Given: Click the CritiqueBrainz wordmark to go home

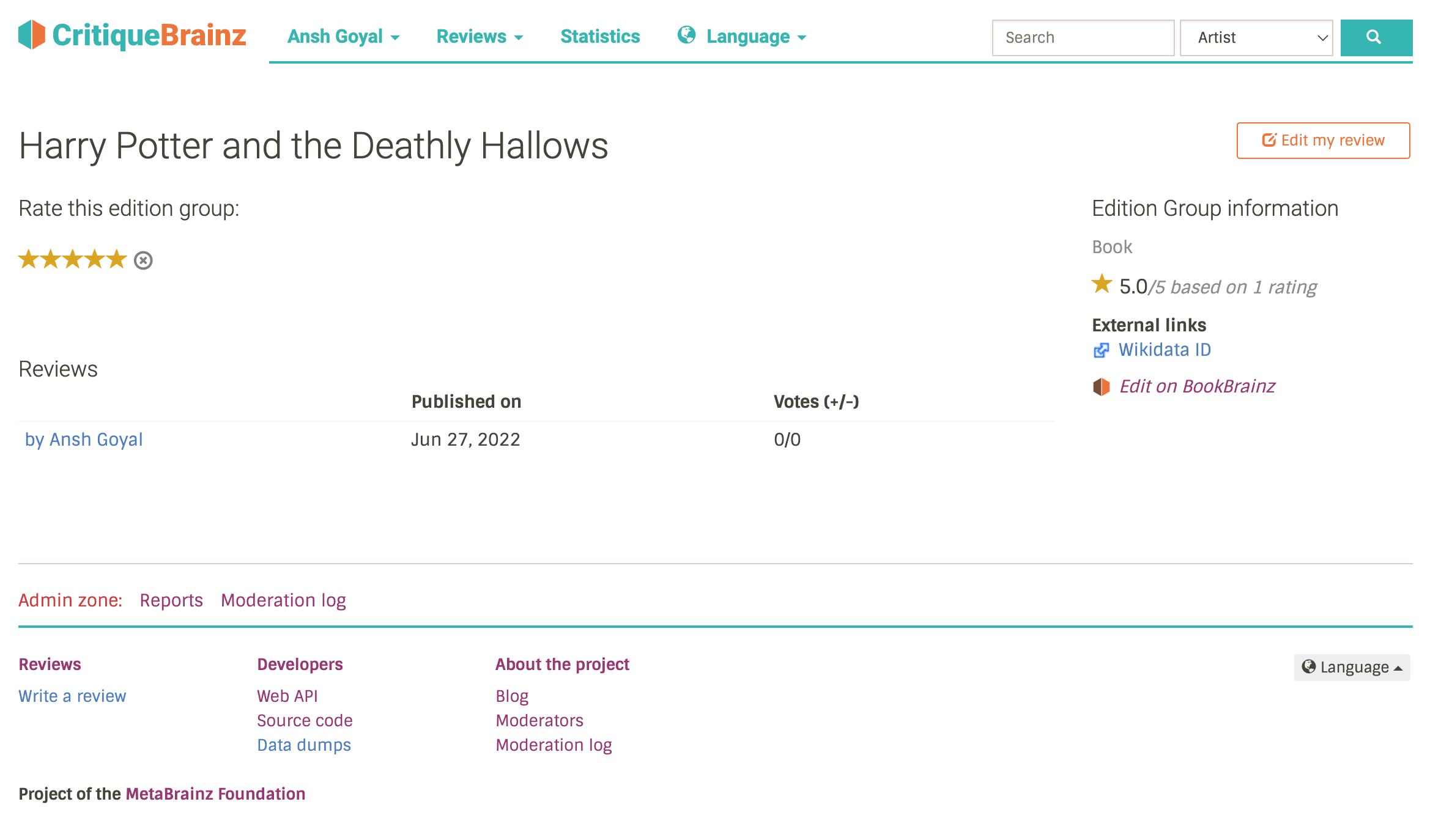Looking at the screenshot, I should [149, 35].
